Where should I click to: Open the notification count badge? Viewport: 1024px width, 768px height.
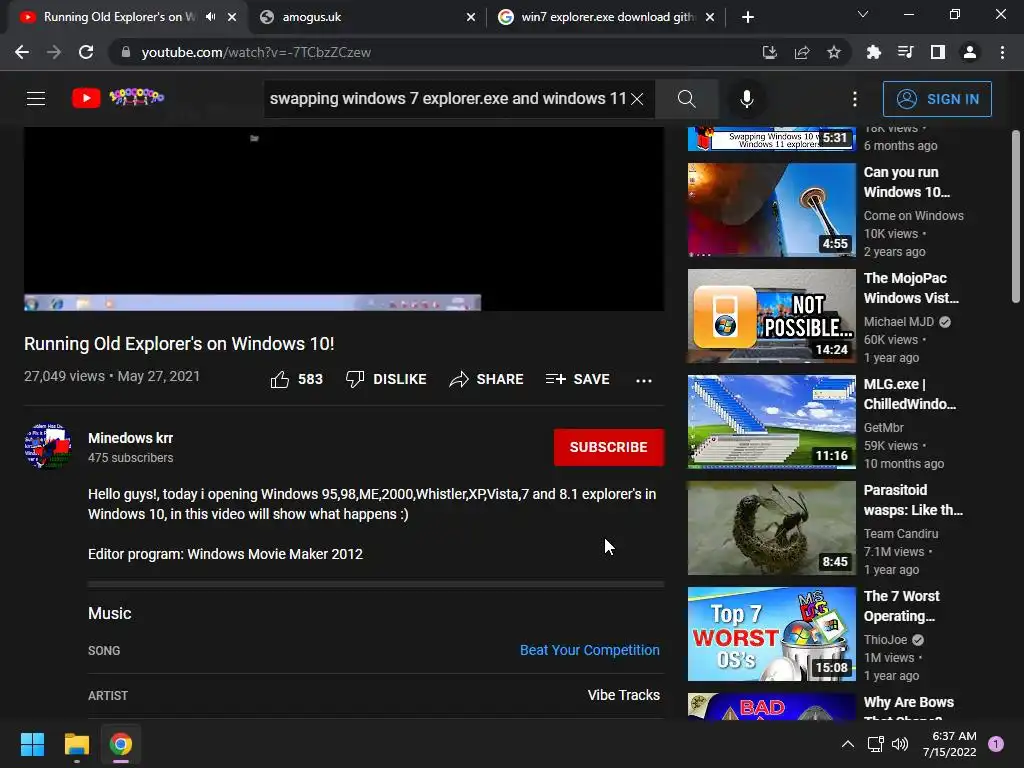click(996, 743)
